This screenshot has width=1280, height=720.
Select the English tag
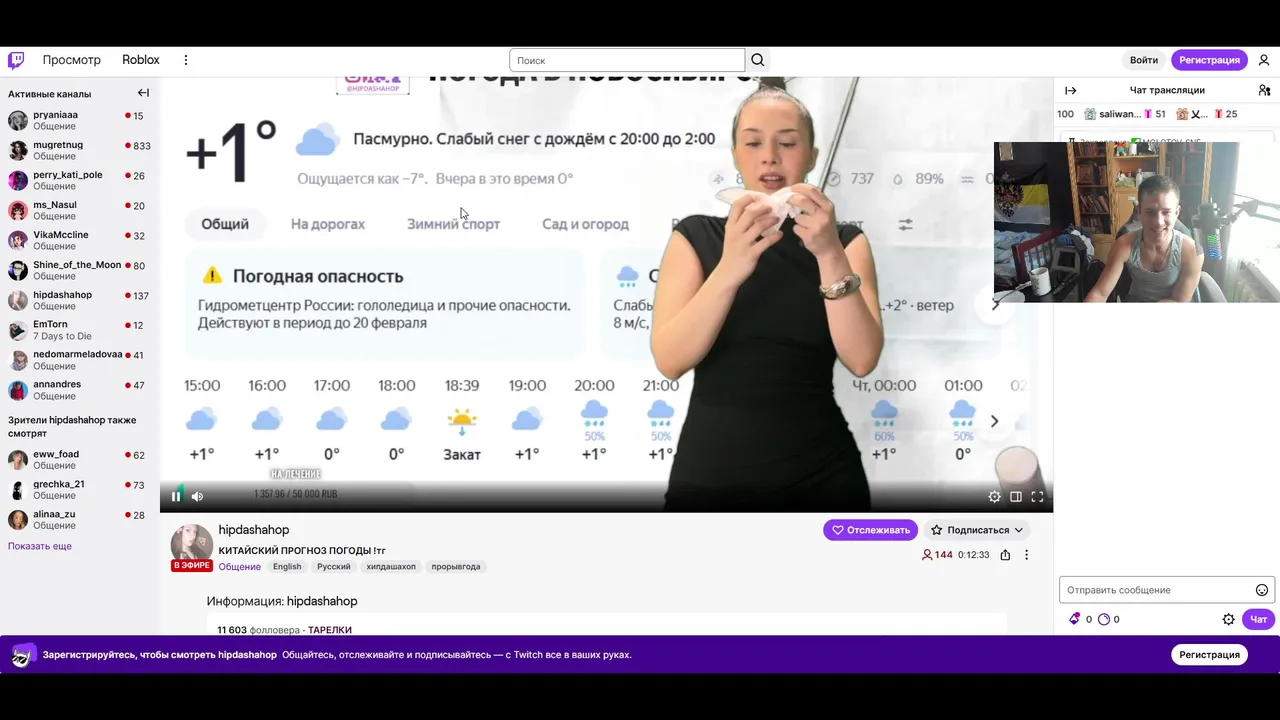click(287, 567)
